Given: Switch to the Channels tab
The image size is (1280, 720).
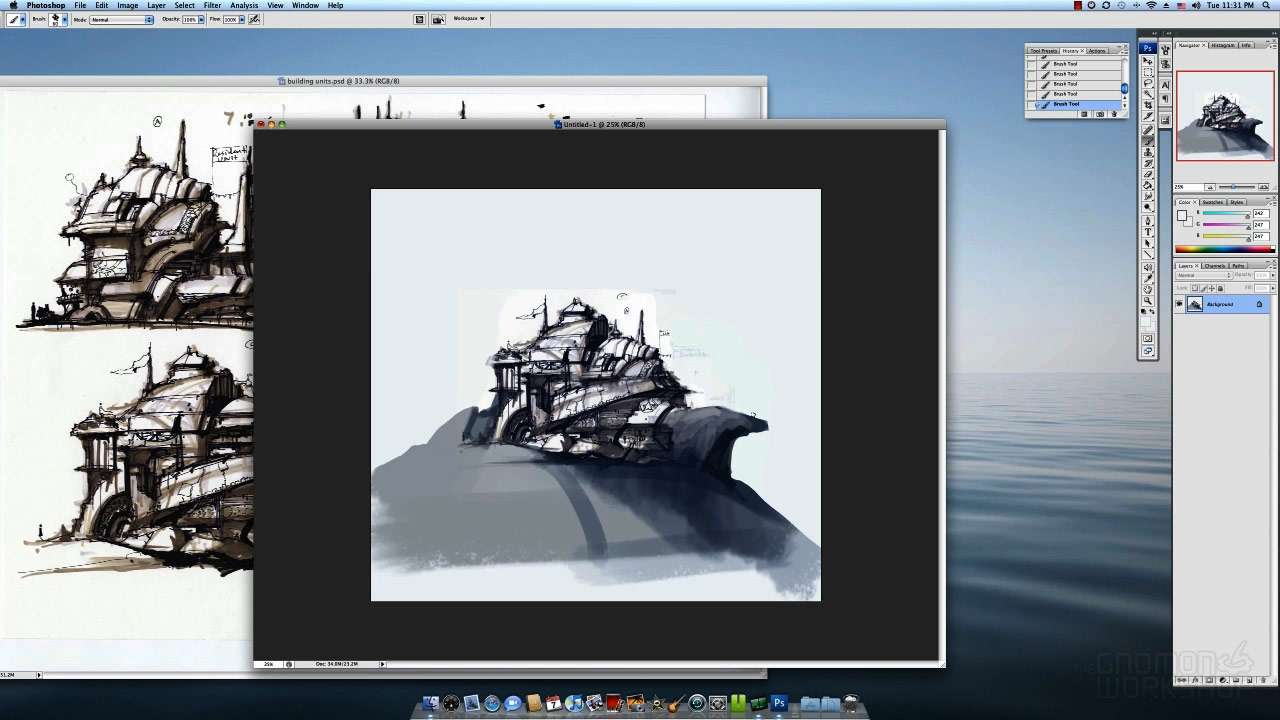Looking at the screenshot, I should [1215, 266].
